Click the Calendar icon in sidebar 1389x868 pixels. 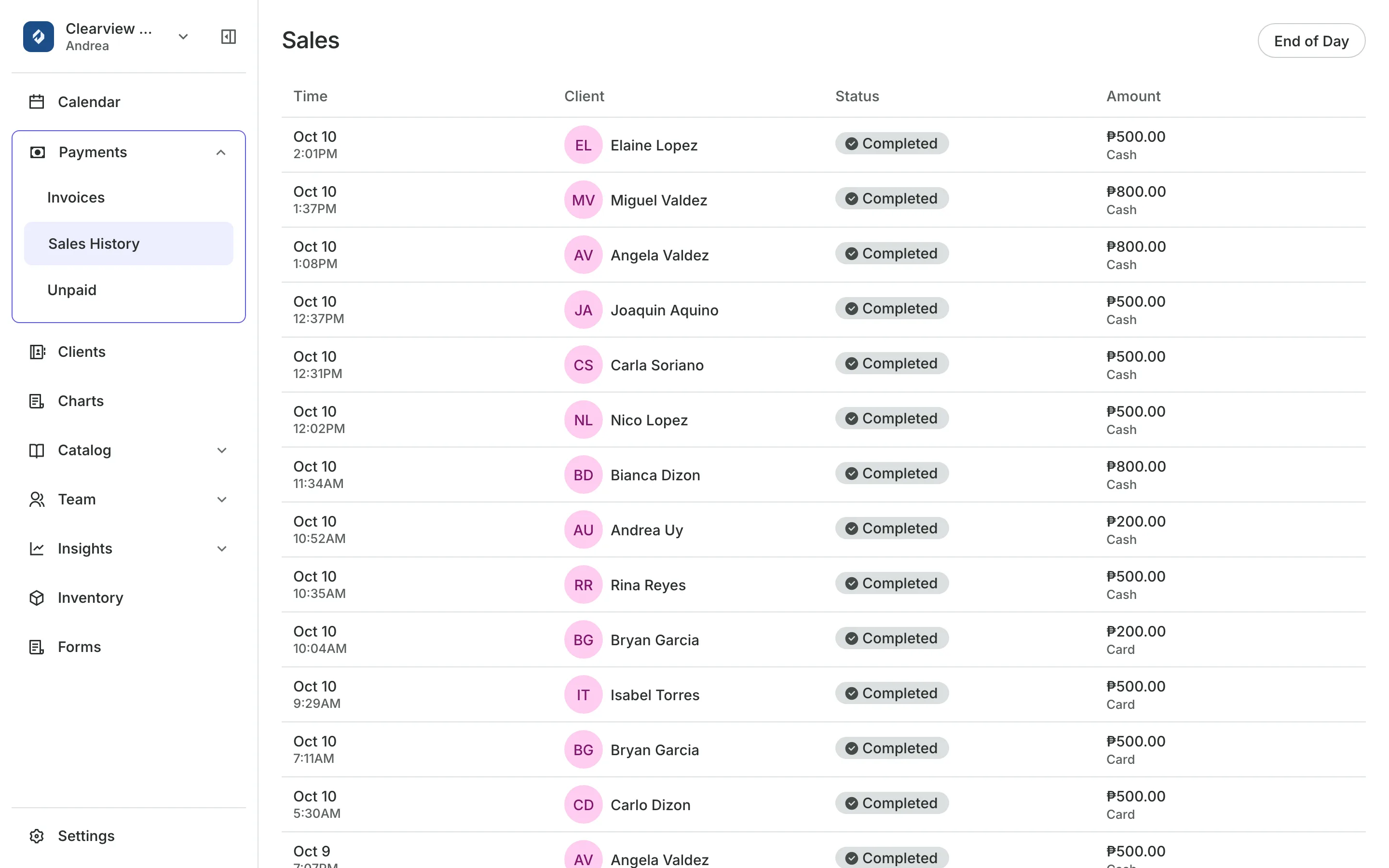click(x=37, y=102)
